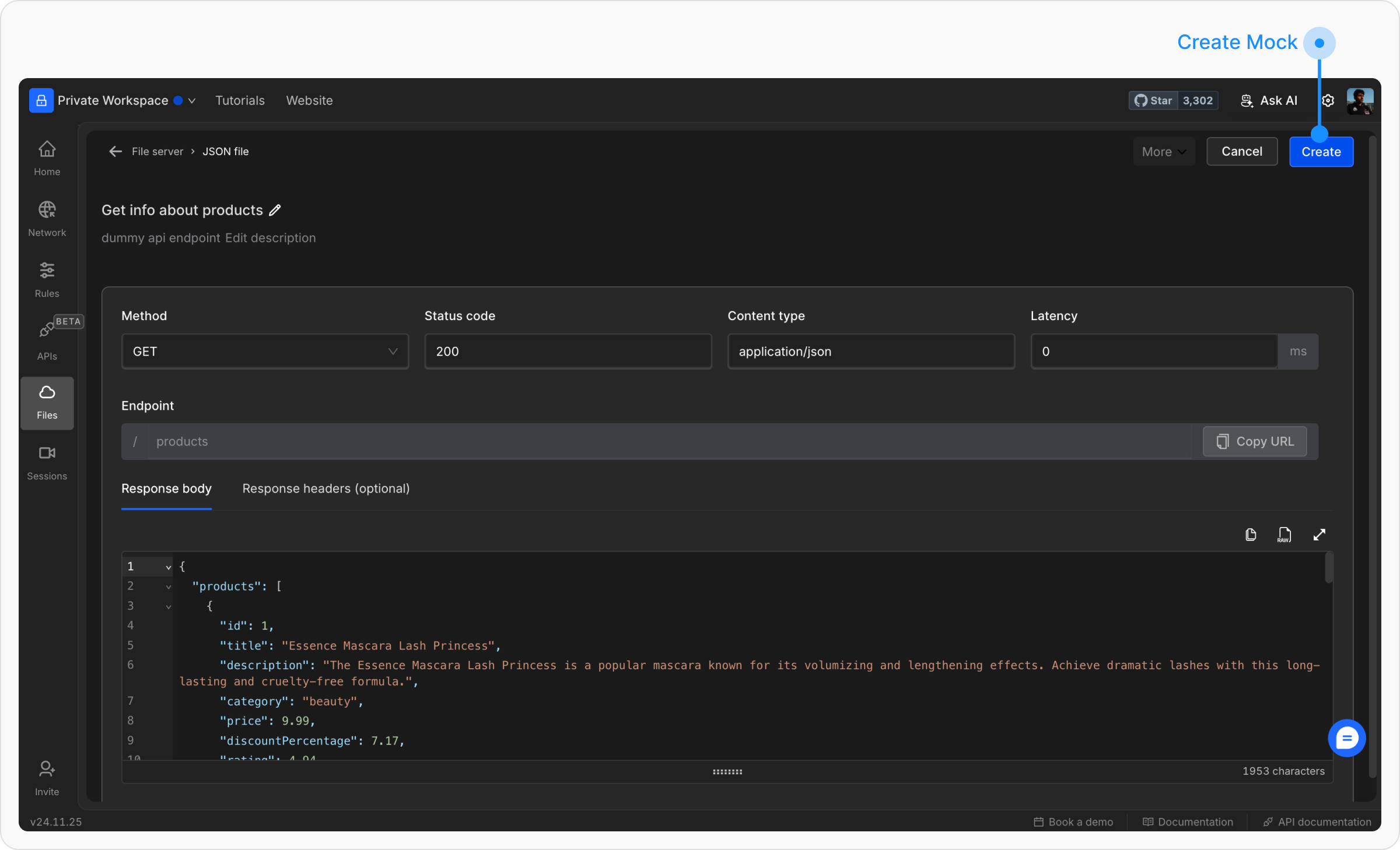Open the settings gear in top bar

tap(1328, 100)
